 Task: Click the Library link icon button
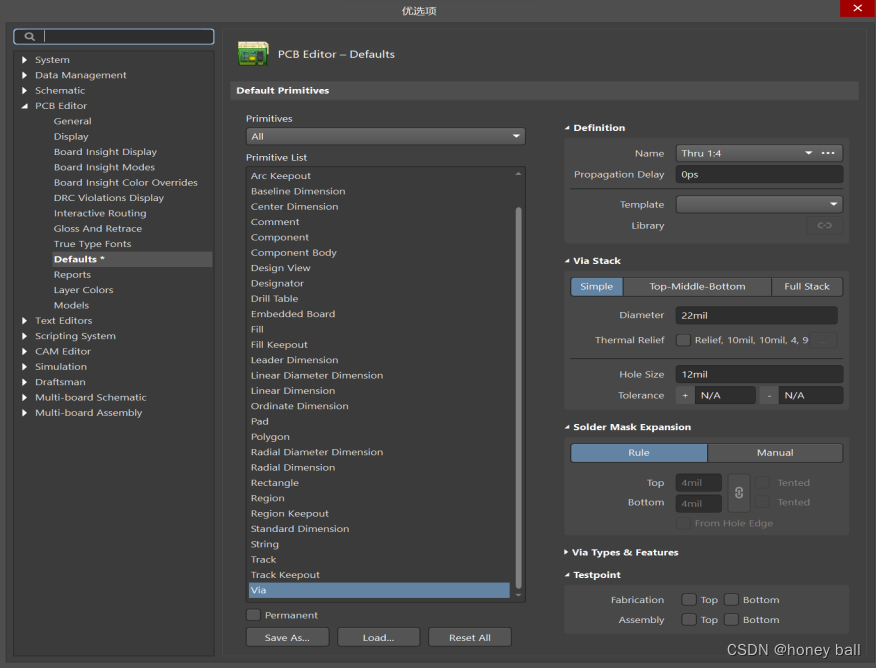click(x=825, y=225)
